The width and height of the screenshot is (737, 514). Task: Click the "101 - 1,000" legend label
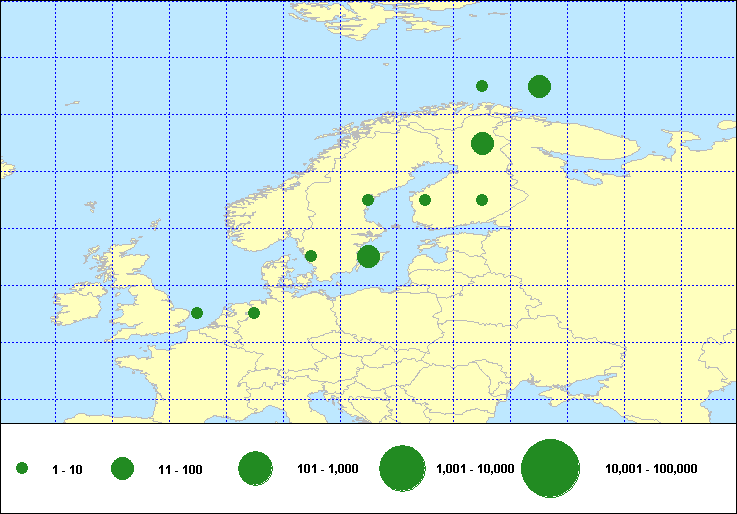pos(329,470)
